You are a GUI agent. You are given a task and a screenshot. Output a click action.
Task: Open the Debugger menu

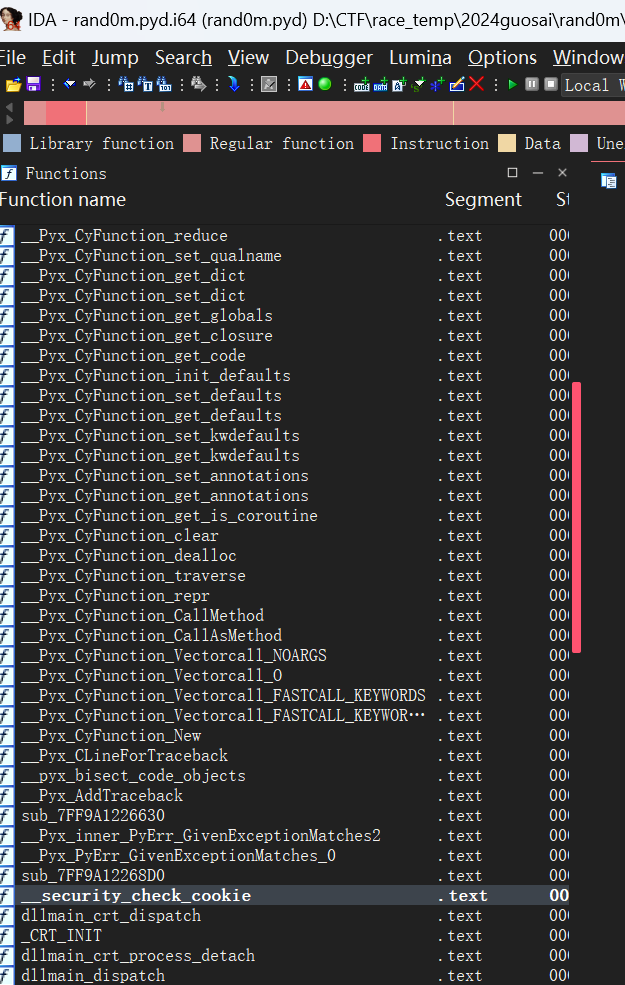pyautogui.click(x=329, y=58)
